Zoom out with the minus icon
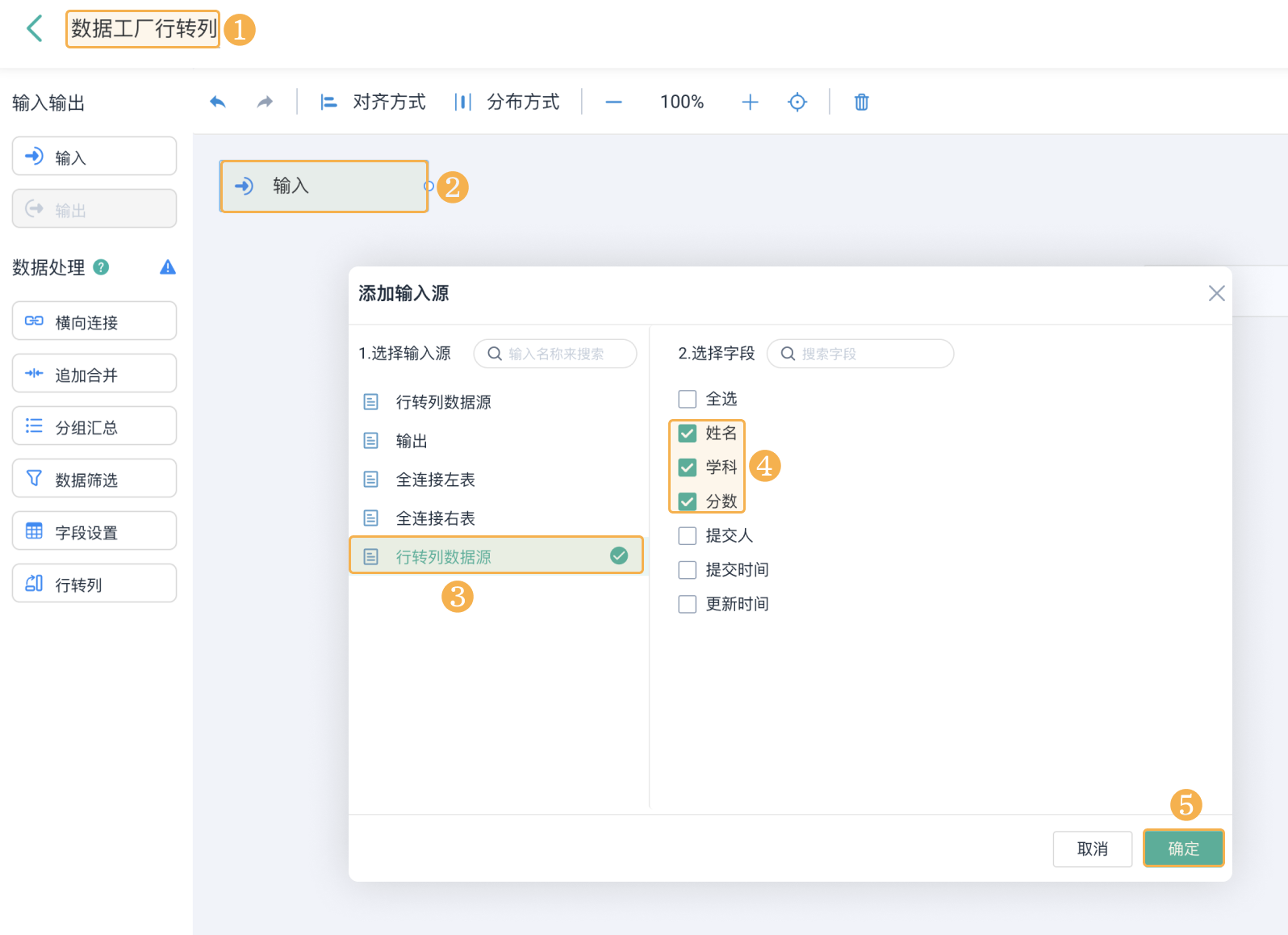The width and height of the screenshot is (1288, 935). (x=613, y=102)
